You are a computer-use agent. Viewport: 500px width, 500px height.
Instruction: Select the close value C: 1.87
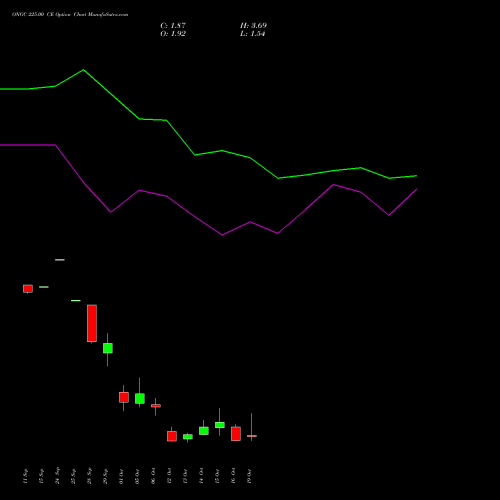(x=173, y=26)
